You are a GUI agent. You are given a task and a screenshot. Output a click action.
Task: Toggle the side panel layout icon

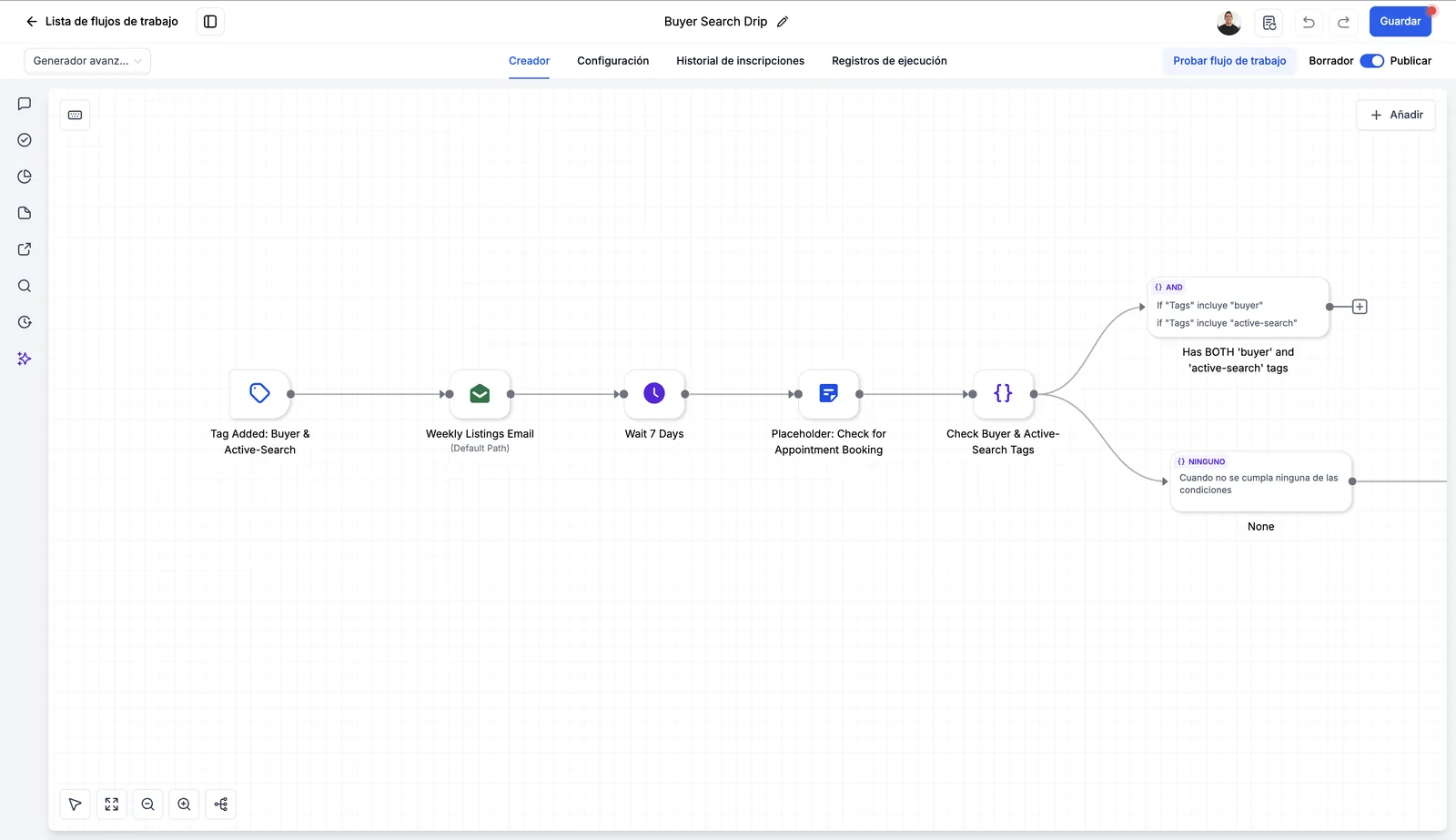point(210,21)
